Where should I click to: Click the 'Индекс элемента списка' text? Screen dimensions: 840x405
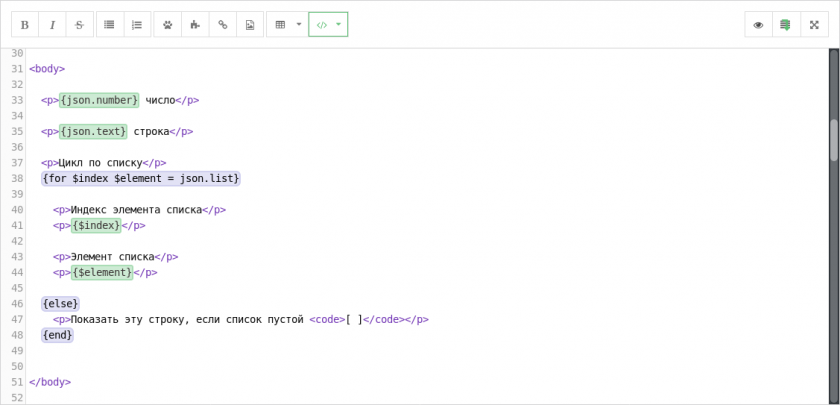pos(136,210)
